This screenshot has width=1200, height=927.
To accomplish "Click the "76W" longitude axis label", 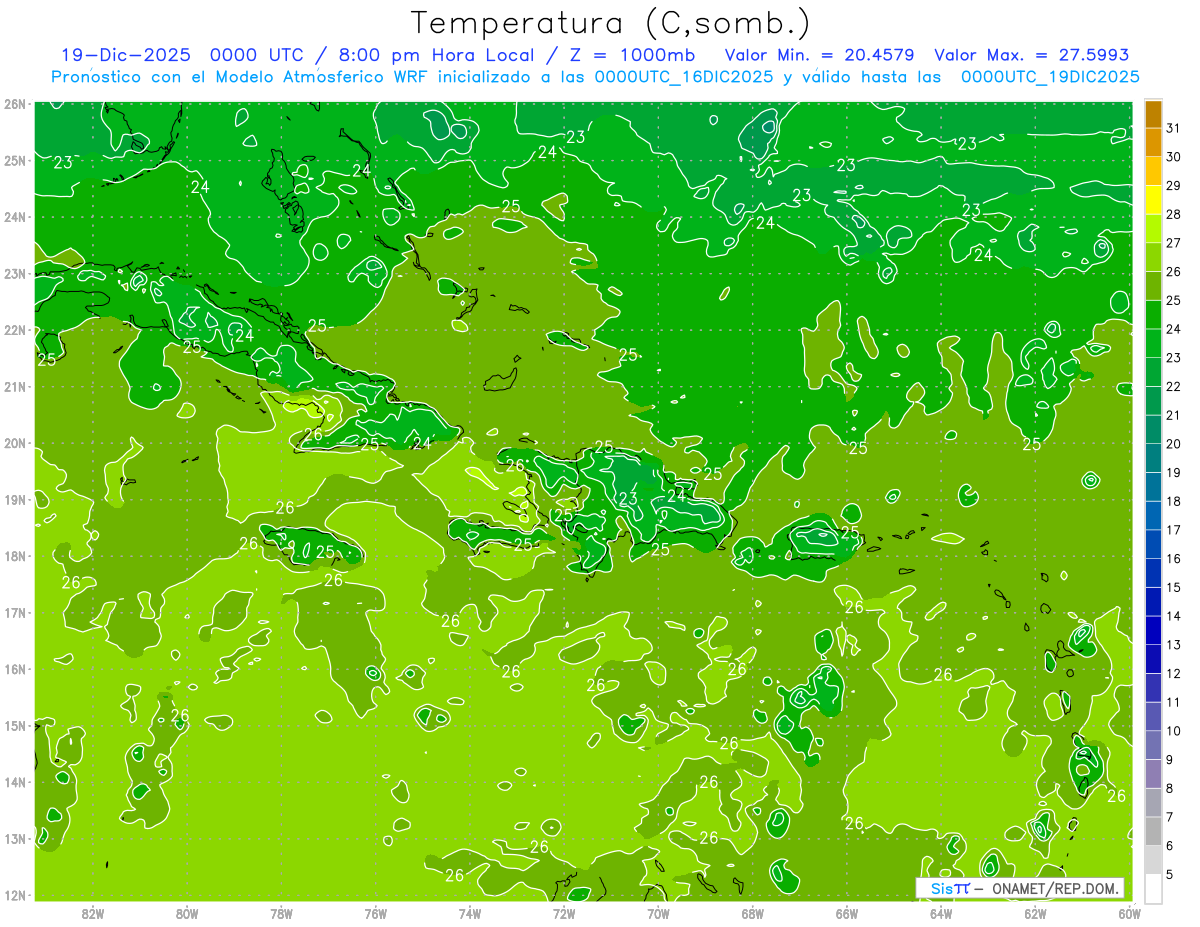I will (x=375, y=914).
